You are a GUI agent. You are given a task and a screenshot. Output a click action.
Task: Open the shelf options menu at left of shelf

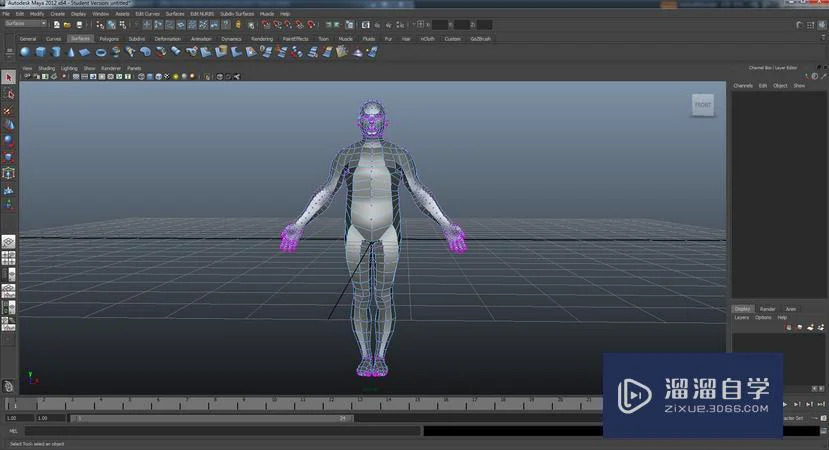coord(9,52)
